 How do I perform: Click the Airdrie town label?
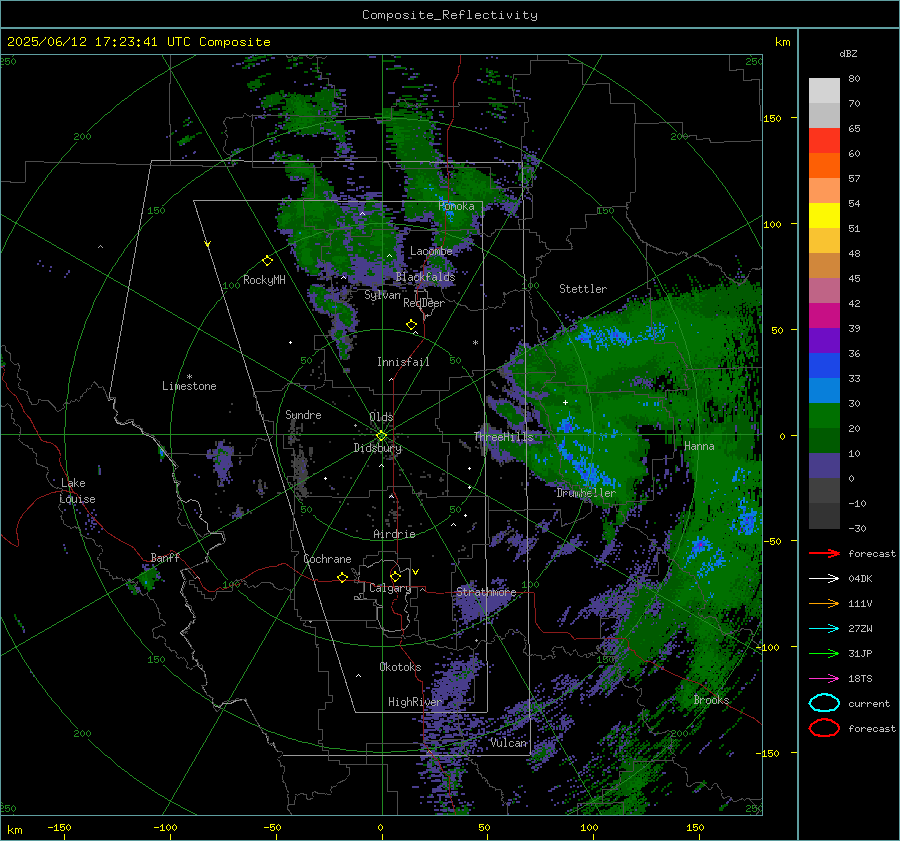pyautogui.click(x=394, y=534)
